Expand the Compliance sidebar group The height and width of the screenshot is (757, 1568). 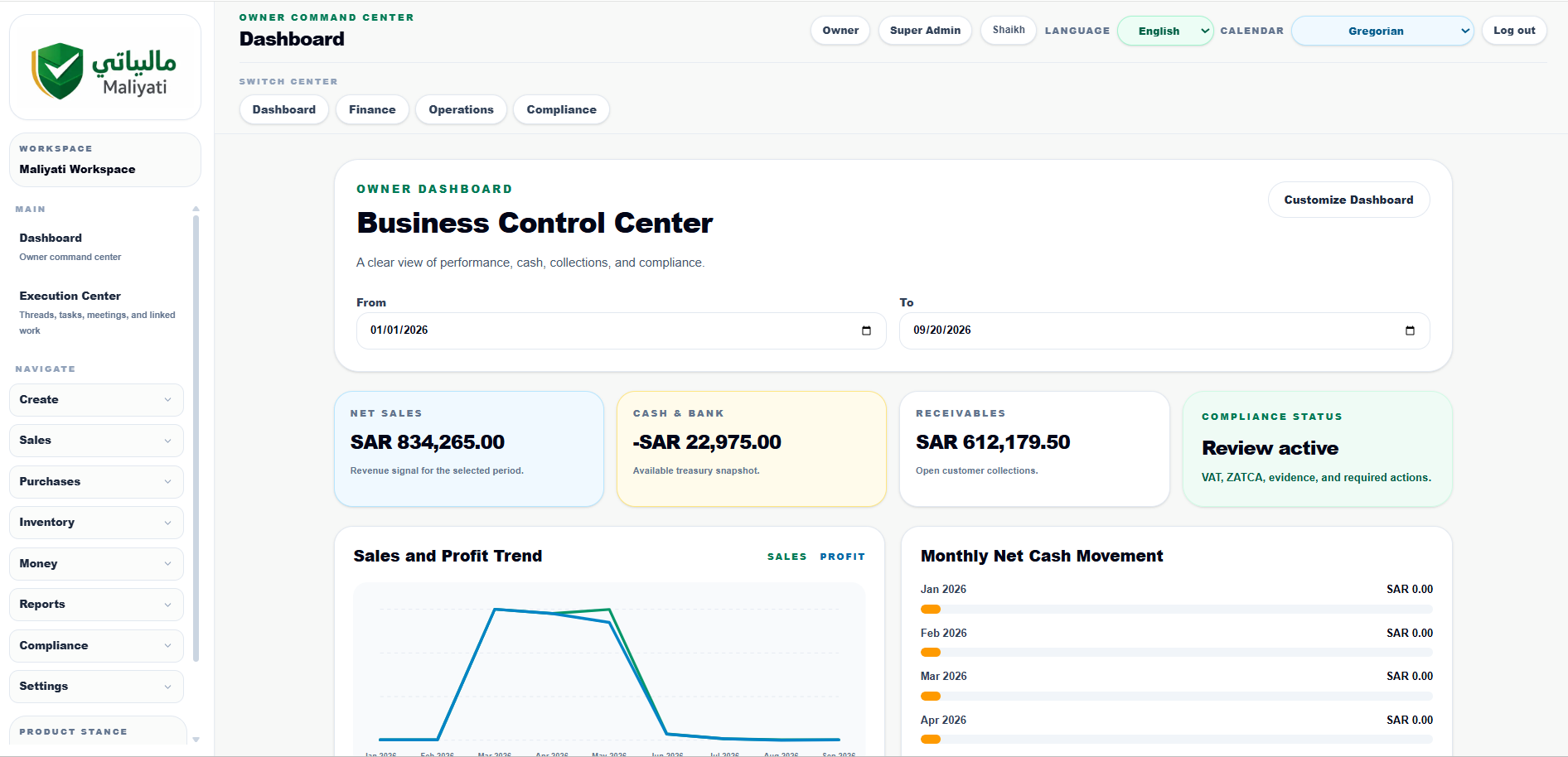96,645
